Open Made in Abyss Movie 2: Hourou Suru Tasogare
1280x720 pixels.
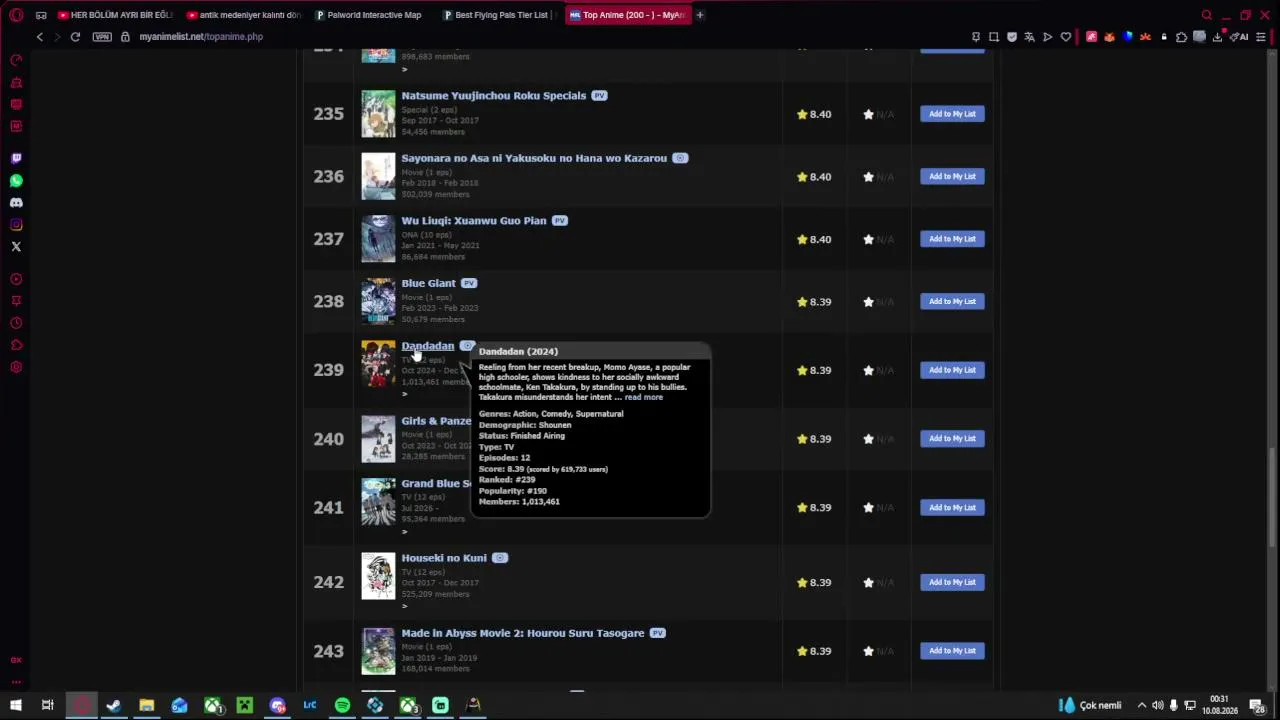(x=523, y=633)
